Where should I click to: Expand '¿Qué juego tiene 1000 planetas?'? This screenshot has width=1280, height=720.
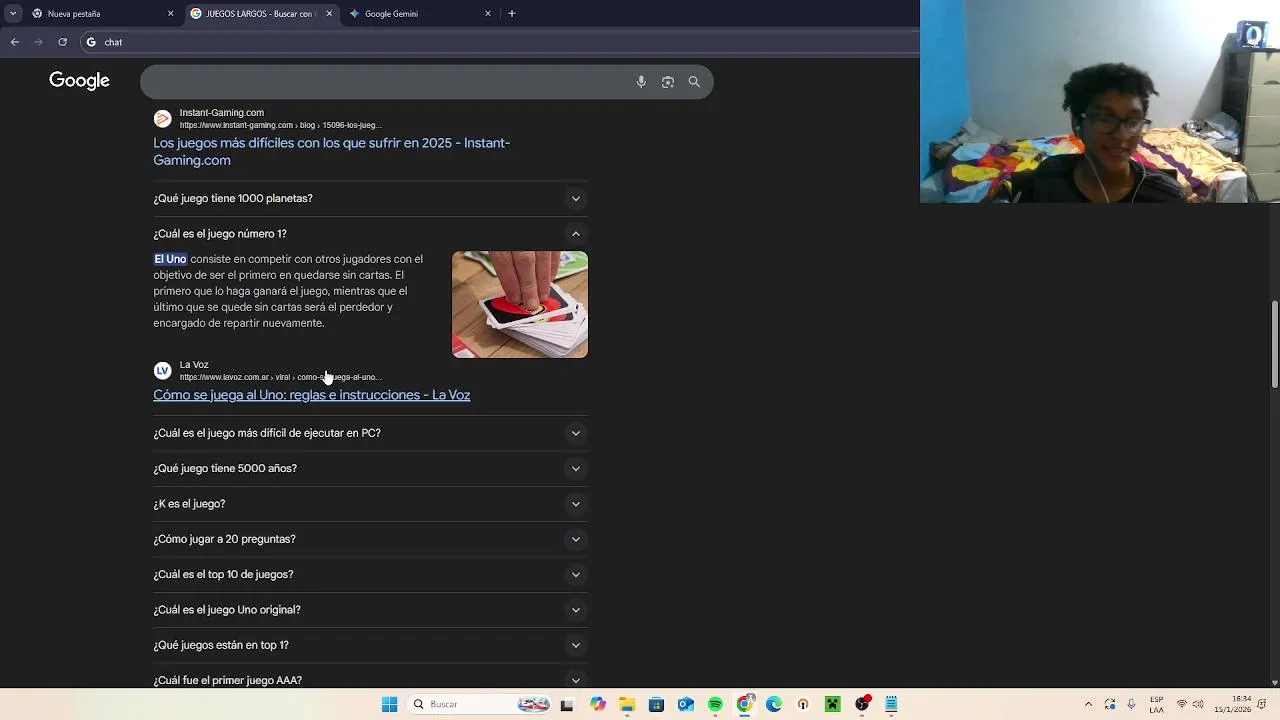370,198
